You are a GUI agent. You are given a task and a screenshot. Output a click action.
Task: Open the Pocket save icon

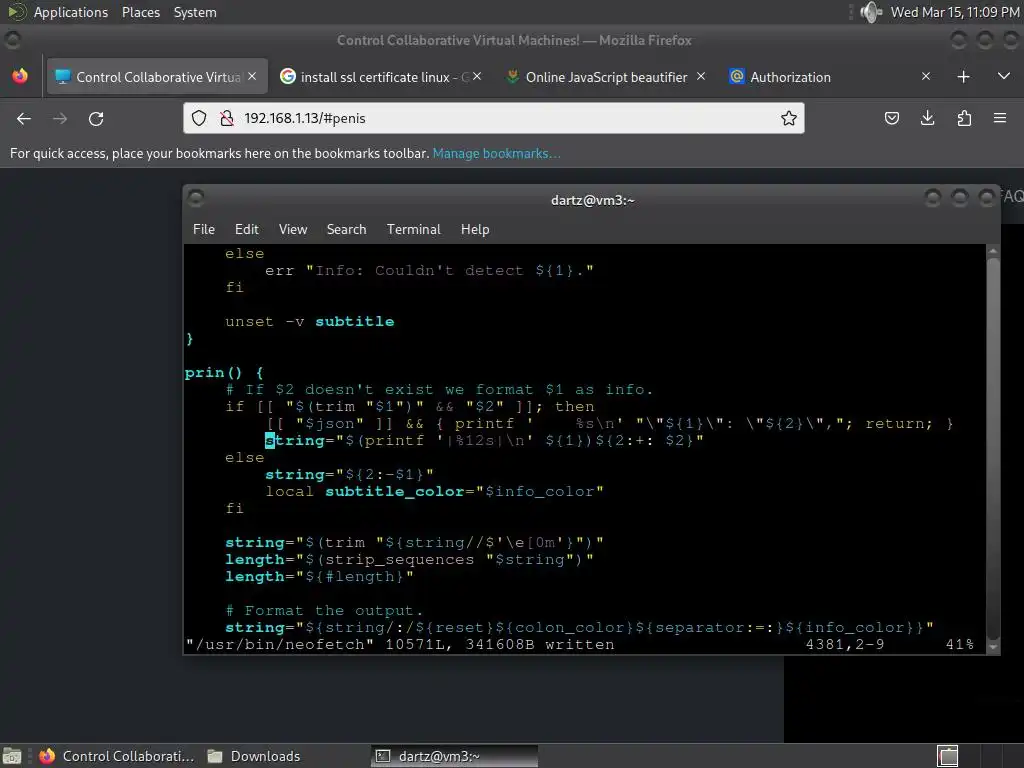click(x=891, y=118)
